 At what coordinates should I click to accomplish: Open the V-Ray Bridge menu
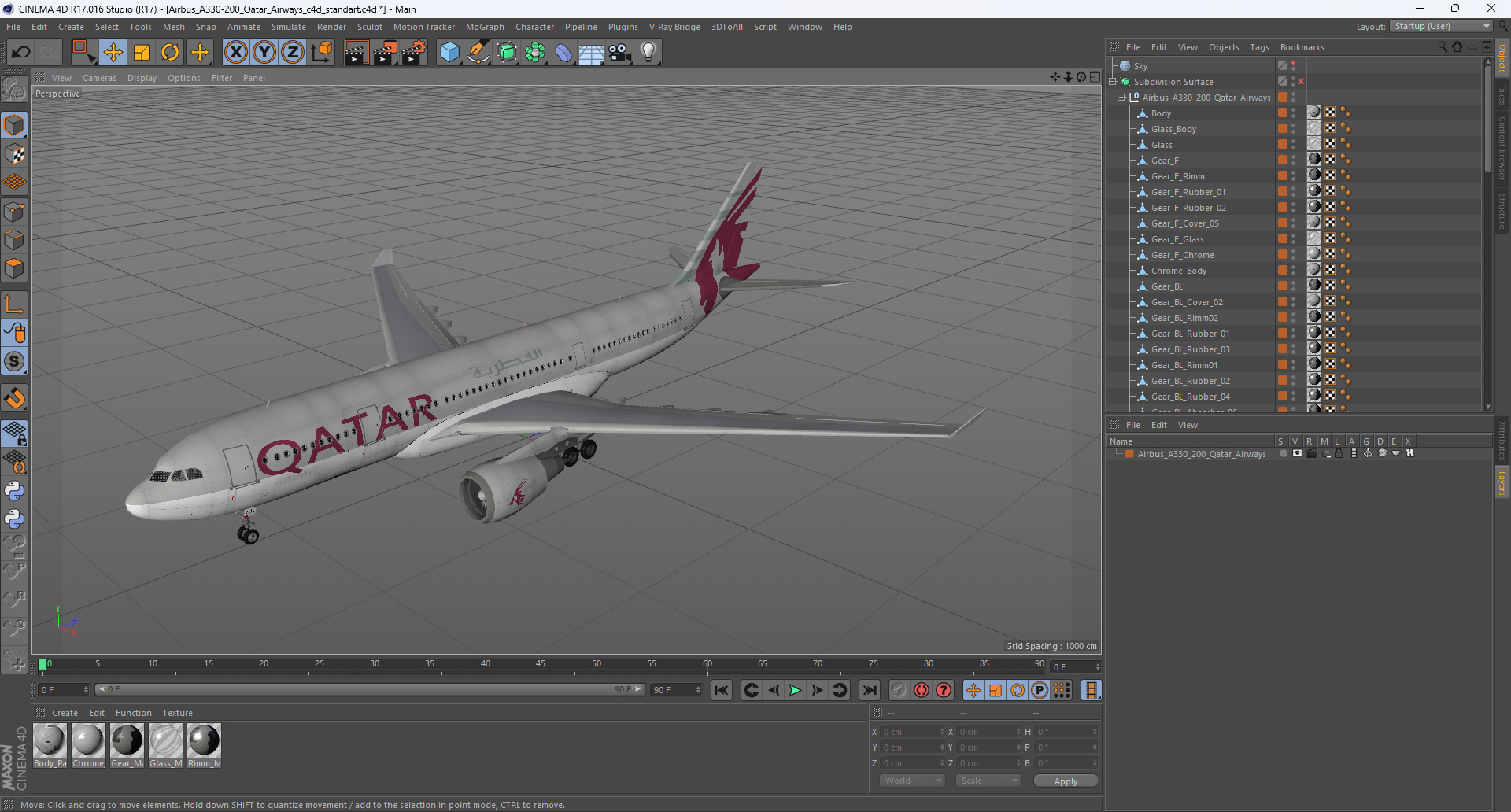(674, 27)
